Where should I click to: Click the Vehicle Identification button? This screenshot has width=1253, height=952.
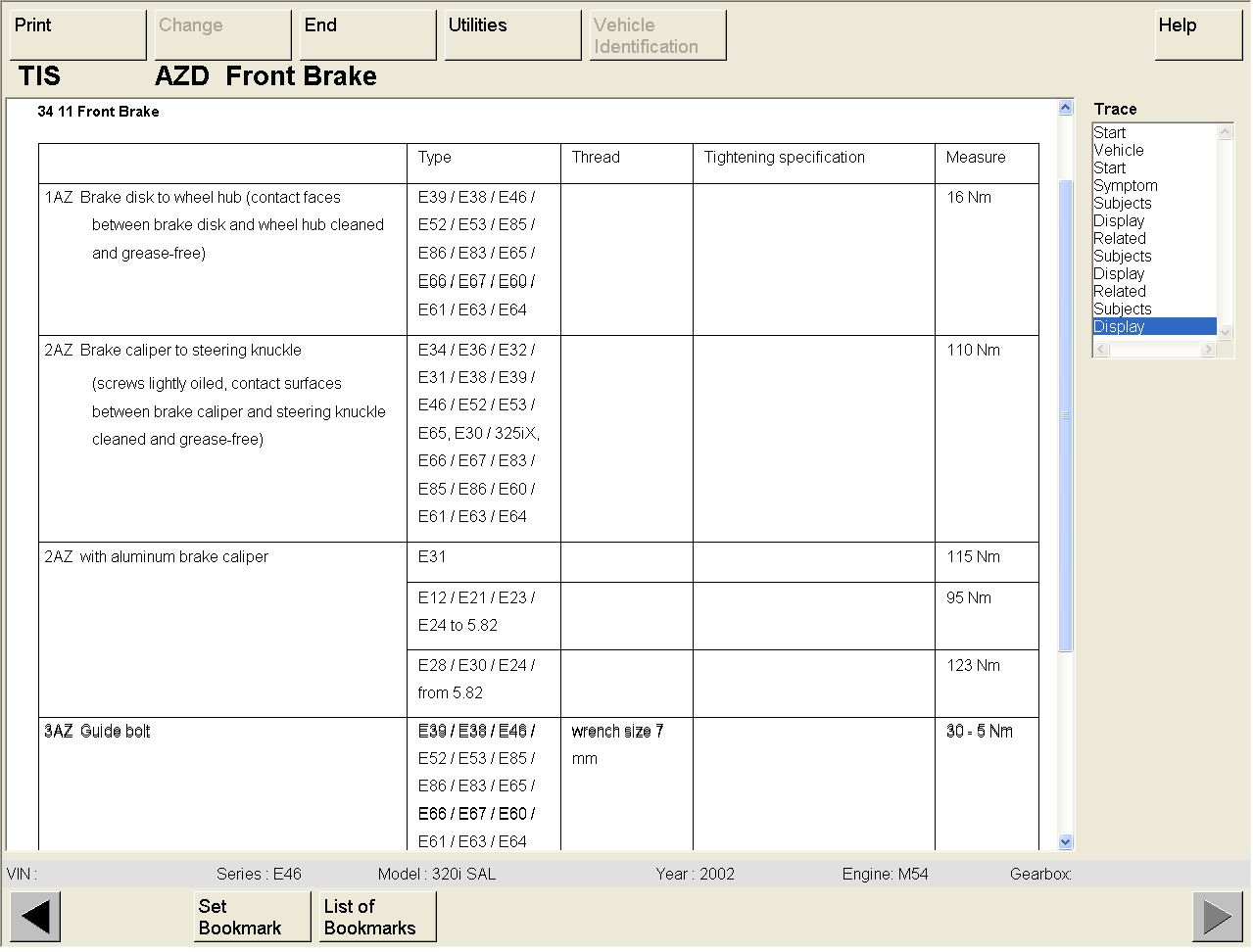coord(658,35)
